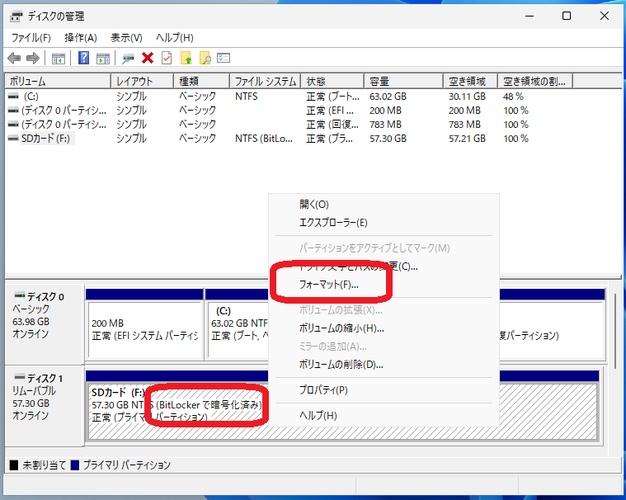Select the ディスク 1 removable disk label
This screenshot has width=626, height=500.
[x=44, y=405]
